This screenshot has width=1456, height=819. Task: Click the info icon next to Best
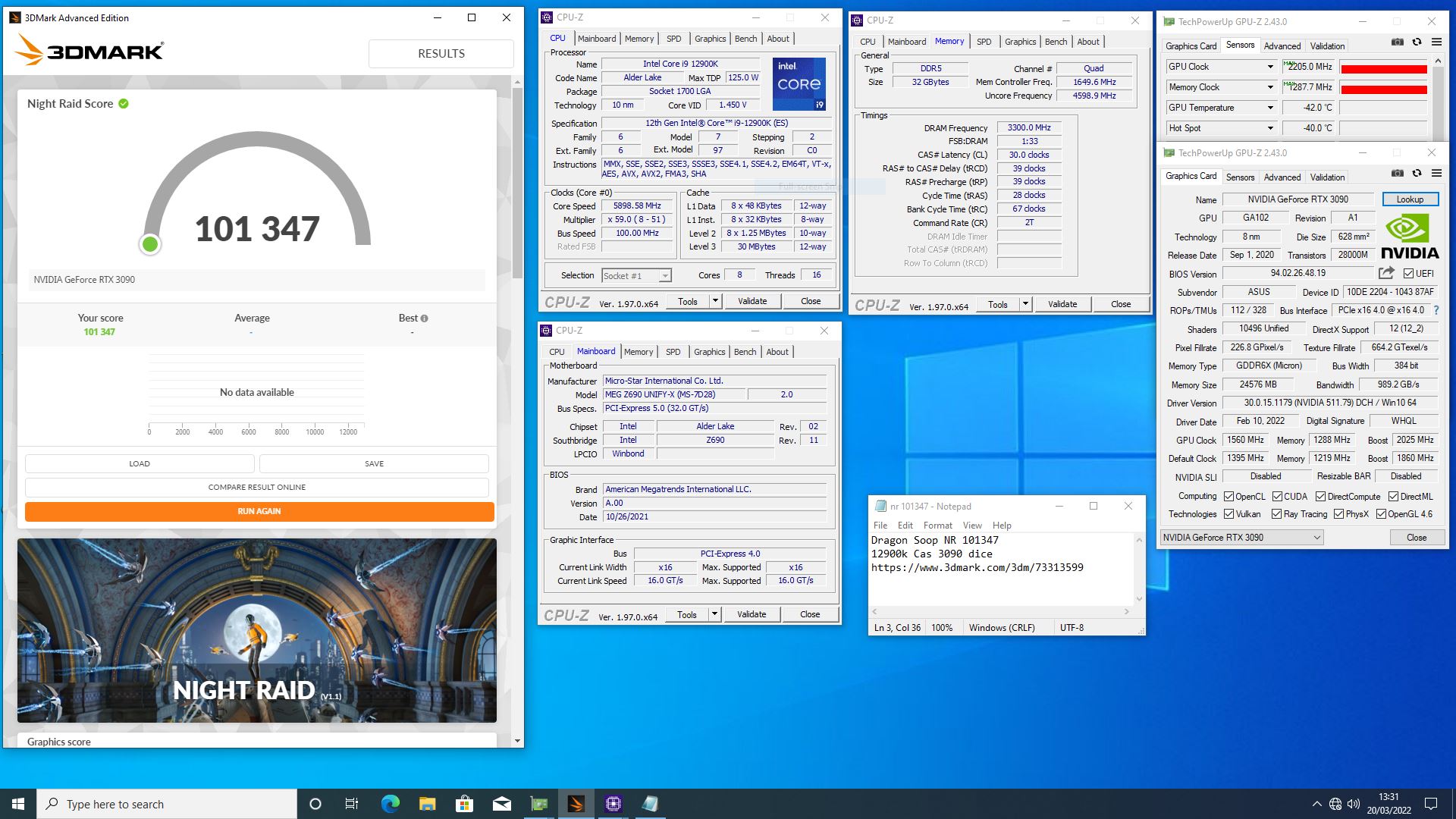tap(424, 318)
